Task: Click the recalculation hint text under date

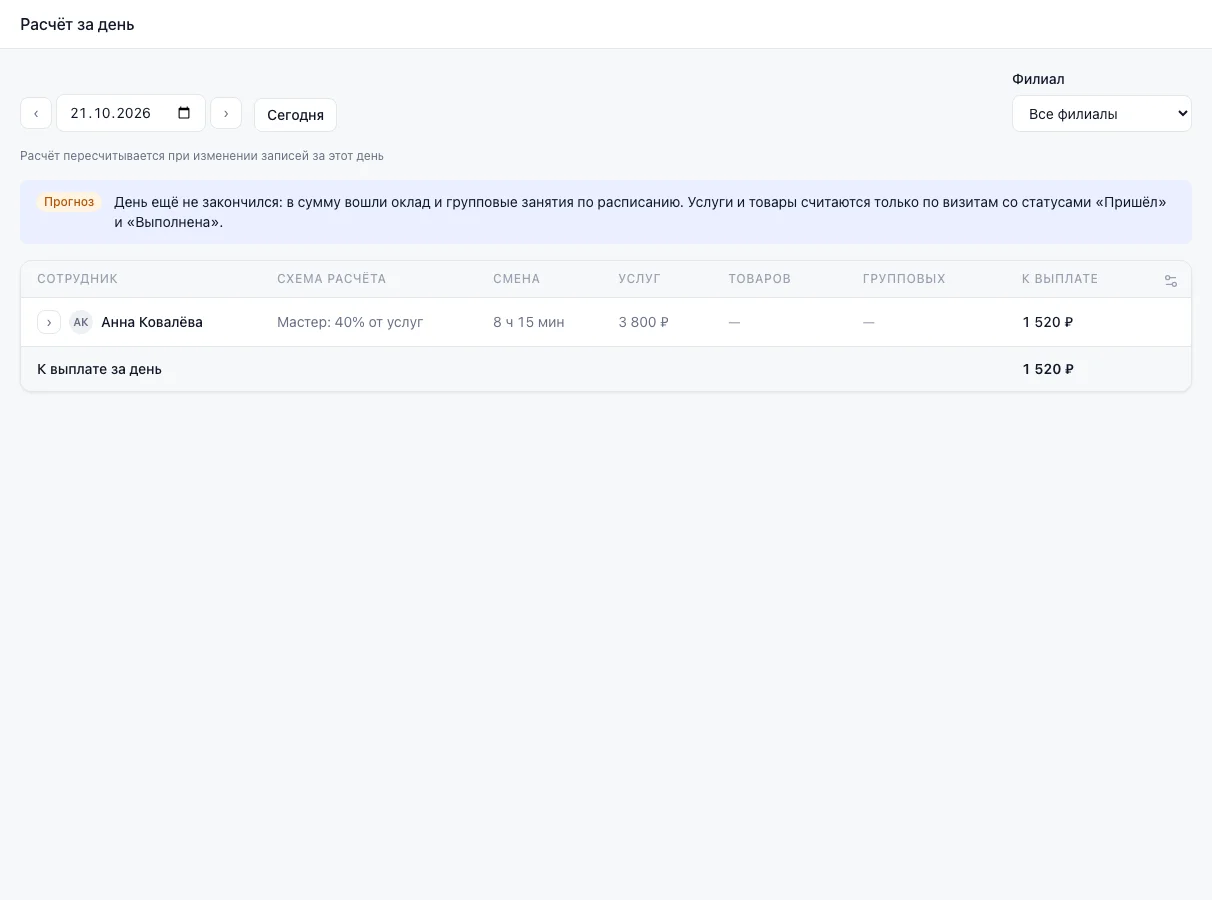Action: 202,156
